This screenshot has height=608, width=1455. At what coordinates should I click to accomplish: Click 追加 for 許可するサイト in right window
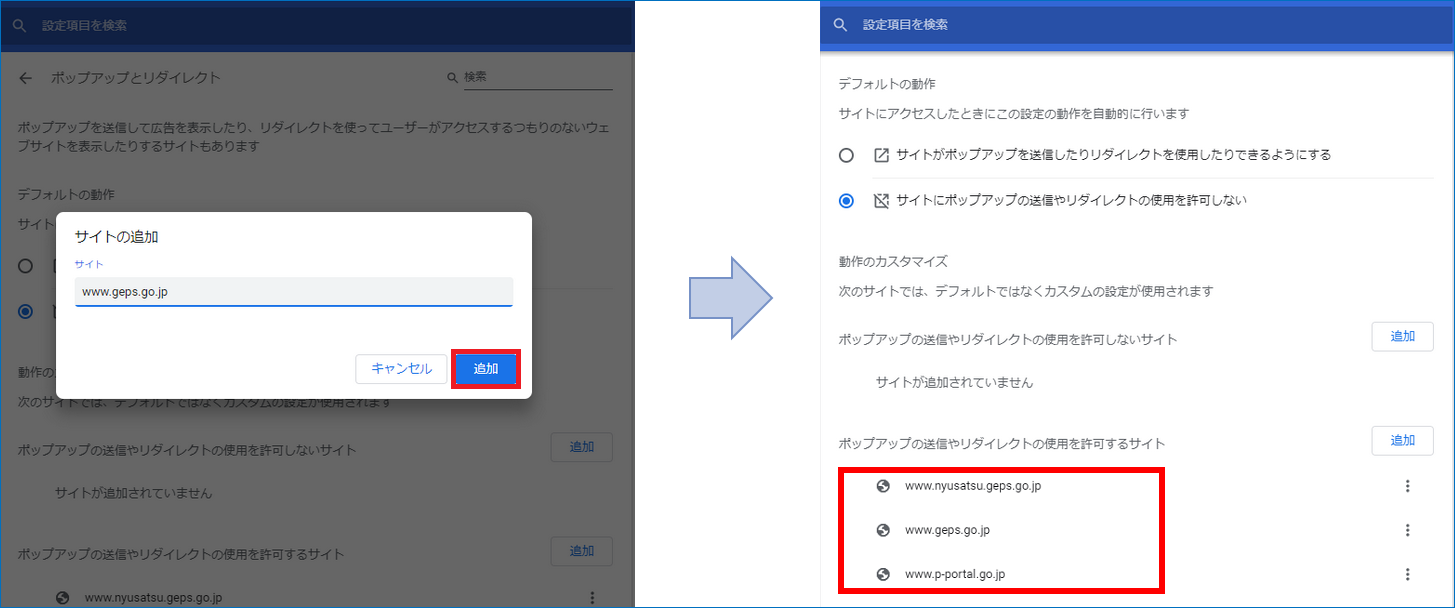[1402, 440]
